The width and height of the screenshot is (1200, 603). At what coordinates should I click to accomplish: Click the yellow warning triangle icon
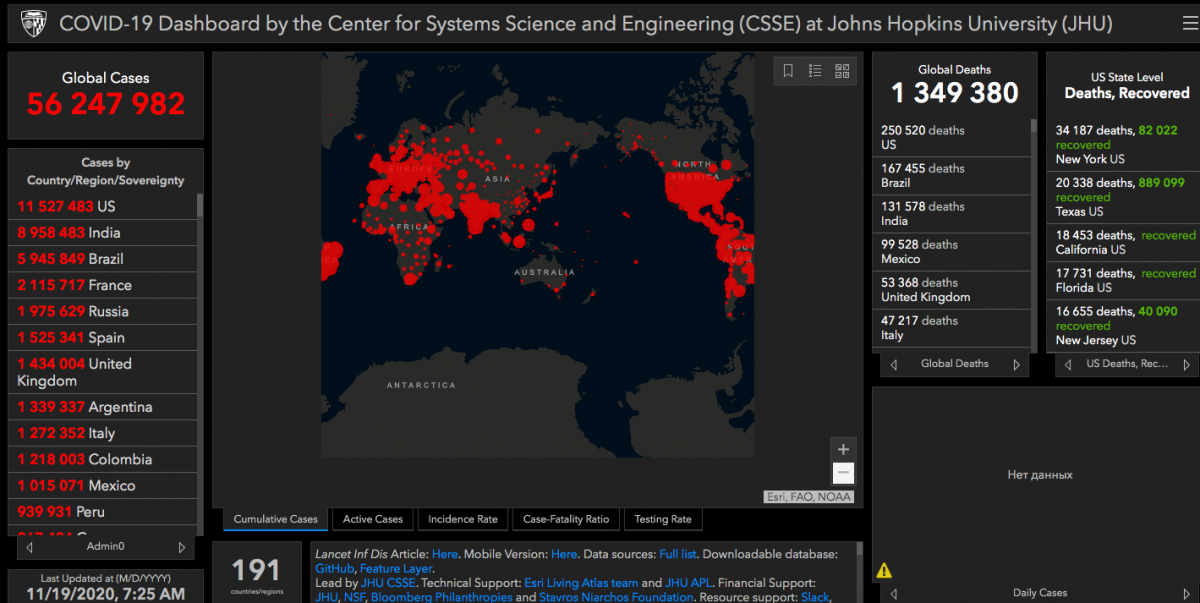884,571
